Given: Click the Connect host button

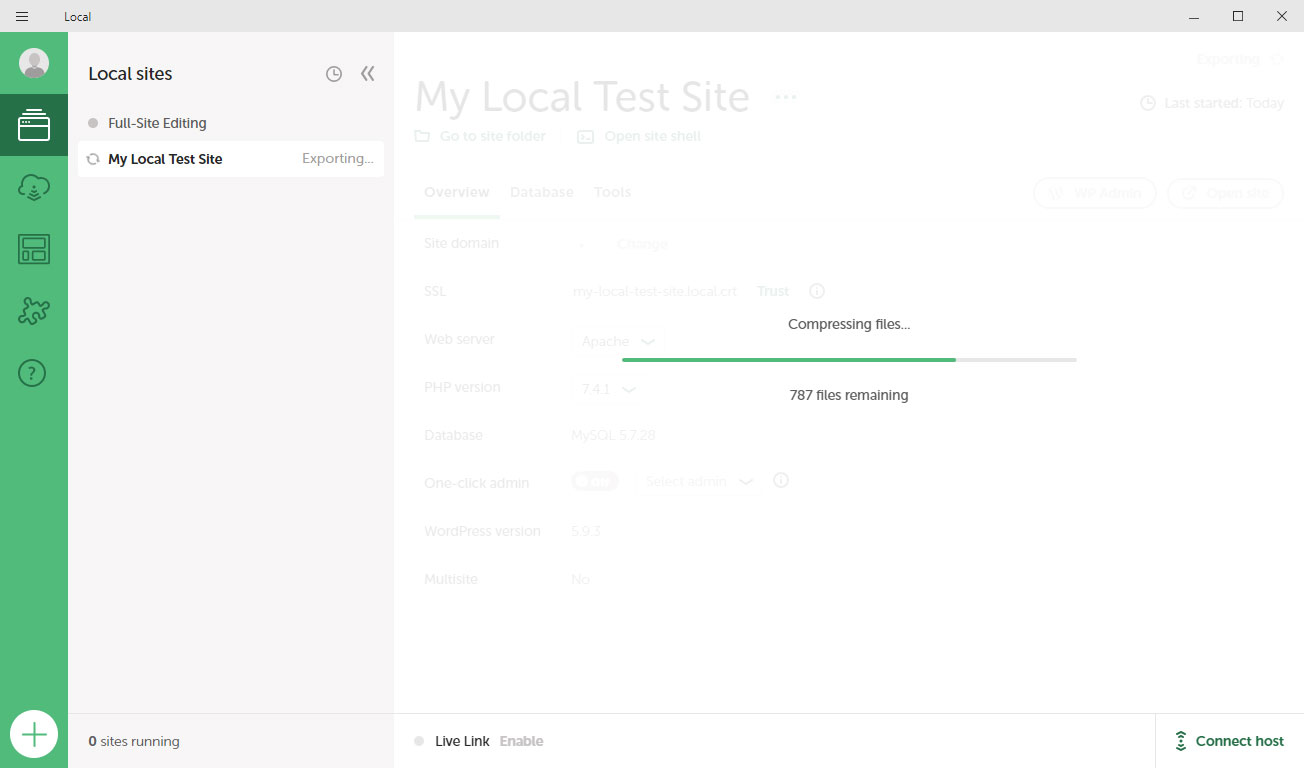Looking at the screenshot, I should 1229,741.
